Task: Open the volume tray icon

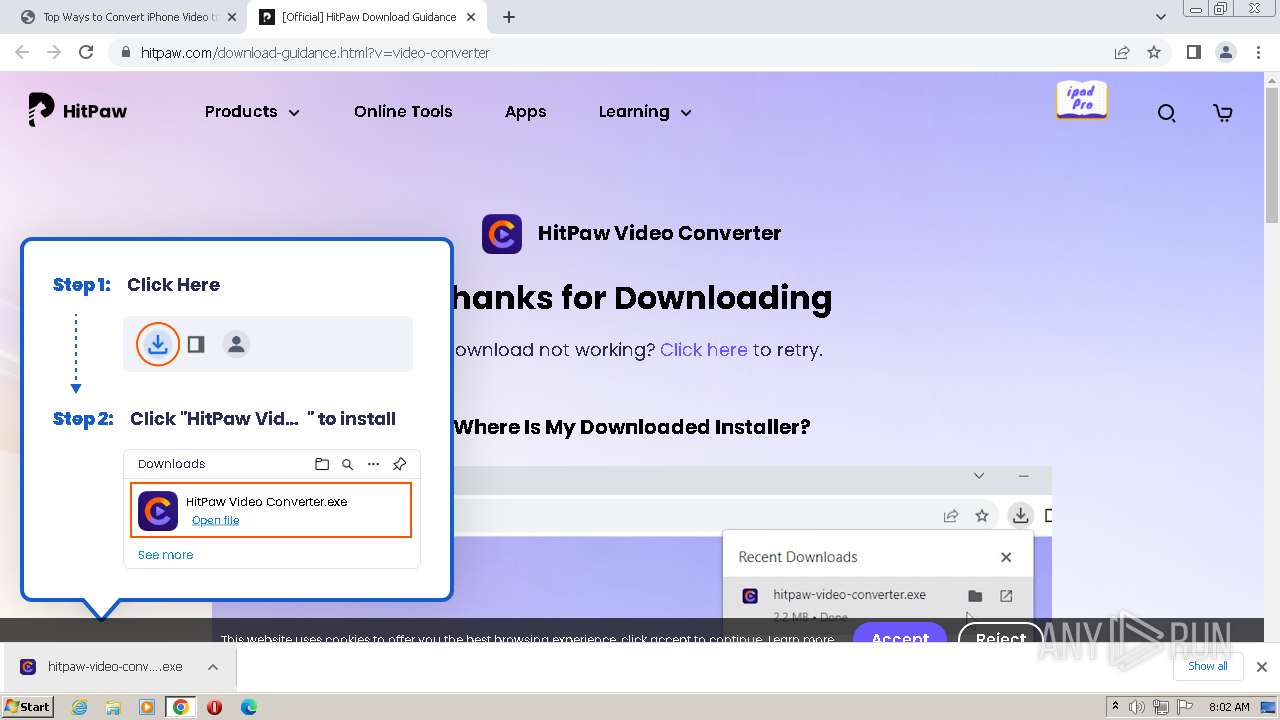Action: (1138, 707)
